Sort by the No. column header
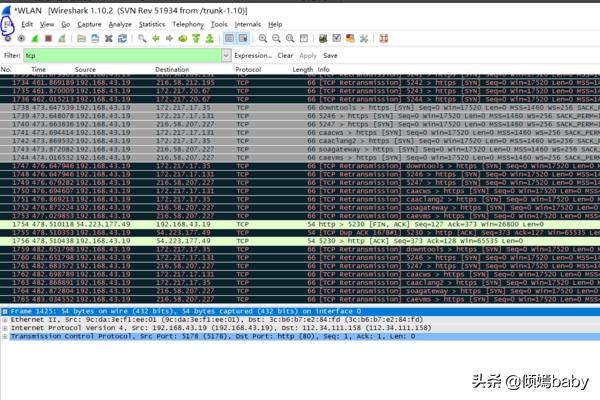Viewport: 600px width, 400px height. [6, 70]
